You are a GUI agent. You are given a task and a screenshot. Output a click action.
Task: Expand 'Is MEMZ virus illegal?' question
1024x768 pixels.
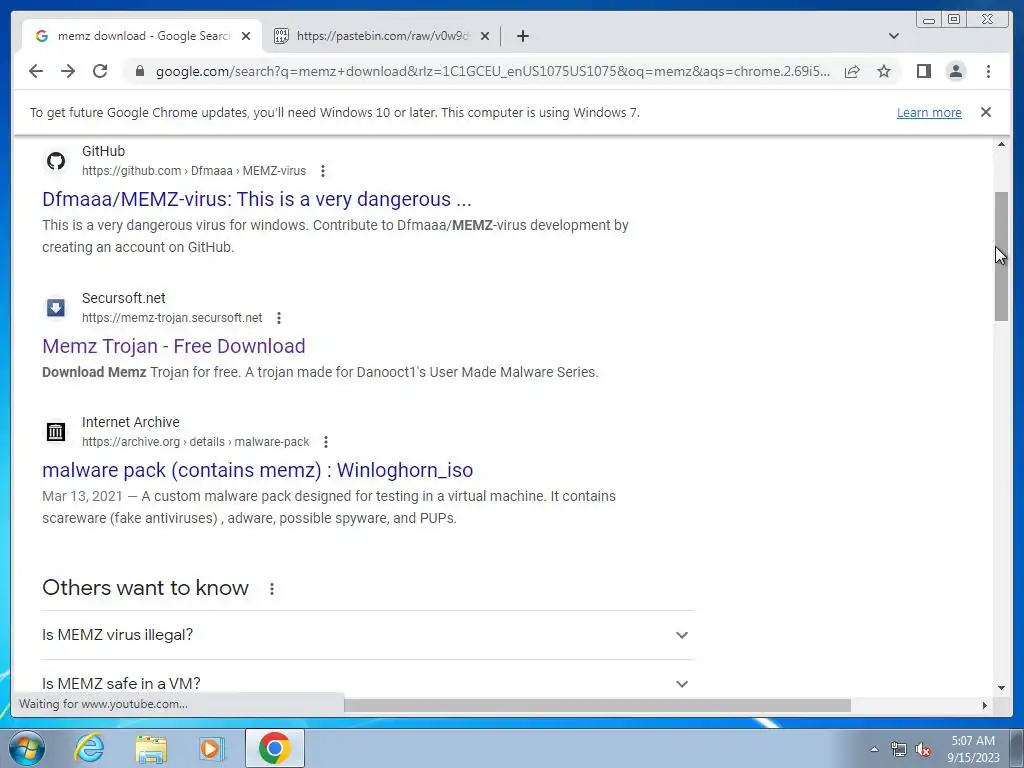368,635
